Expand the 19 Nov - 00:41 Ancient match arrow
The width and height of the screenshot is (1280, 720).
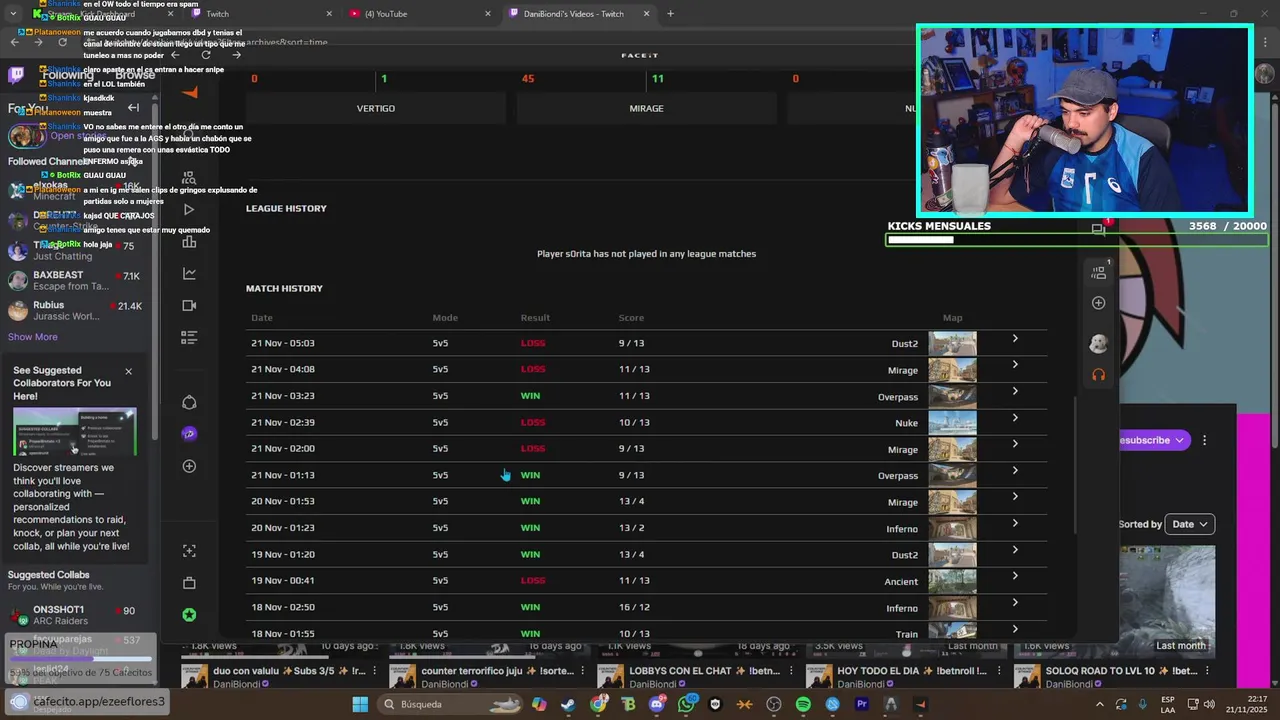click(1015, 576)
